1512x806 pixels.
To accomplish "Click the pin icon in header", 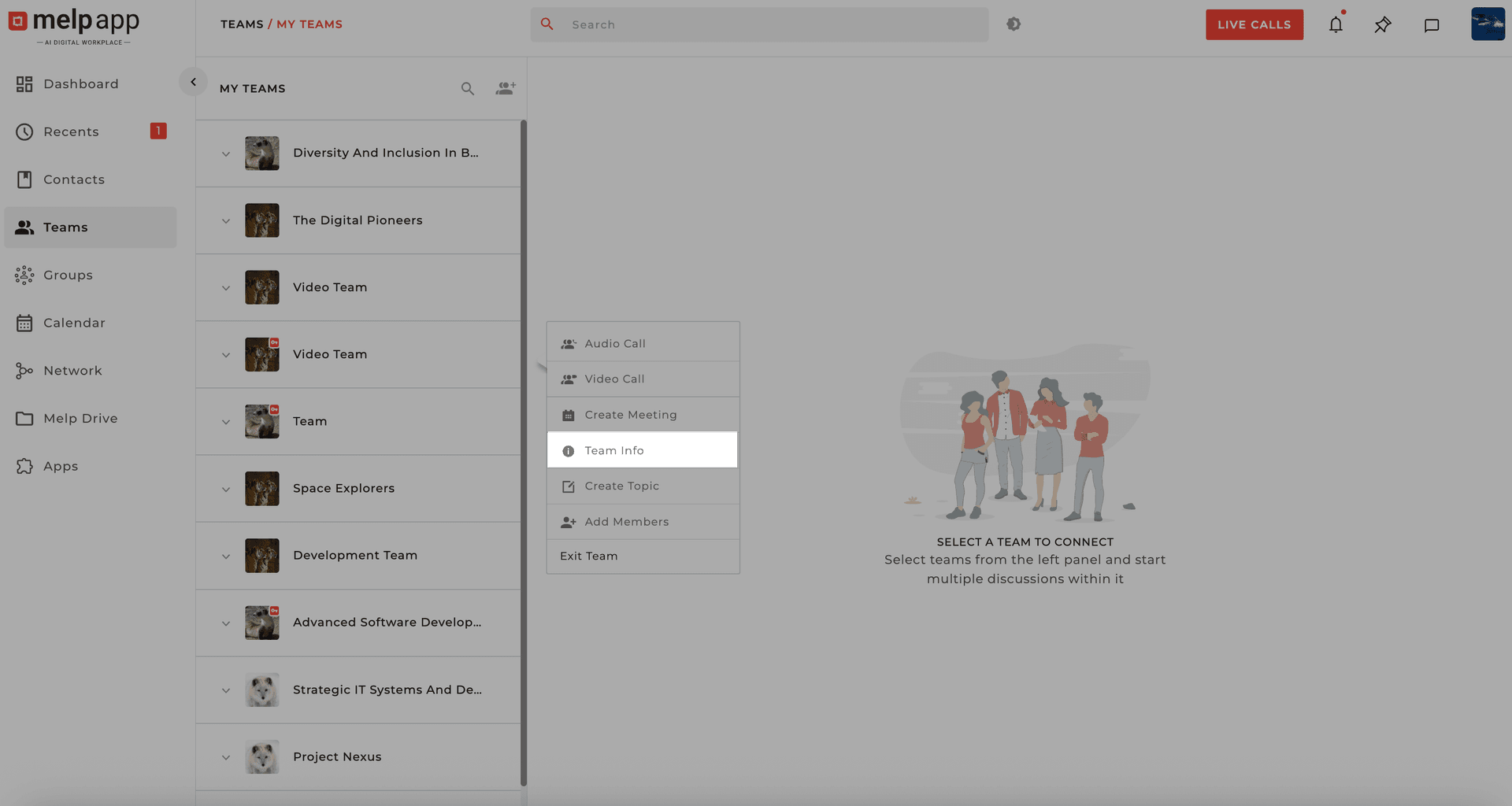I will pyautogui.click(x=1383, y=24).
